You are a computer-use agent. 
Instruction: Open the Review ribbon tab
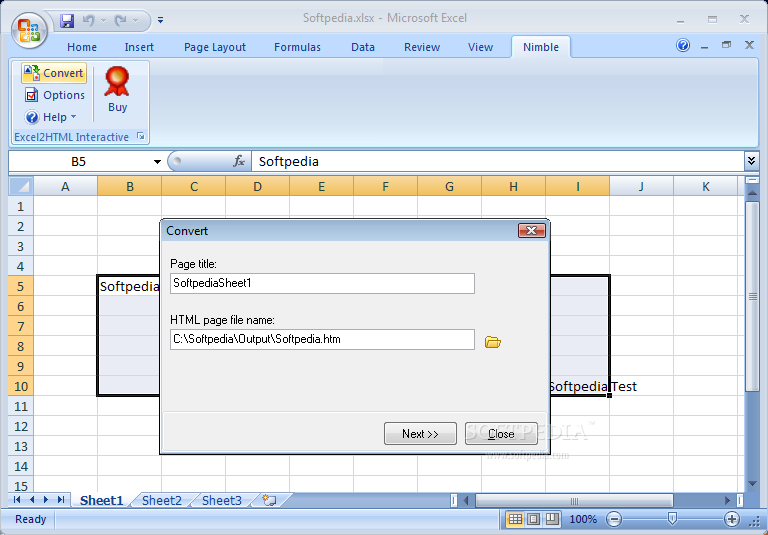[422, 47]
